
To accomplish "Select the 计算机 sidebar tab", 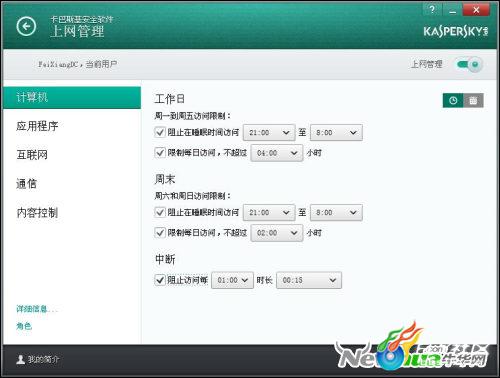I will click(72, 97).
